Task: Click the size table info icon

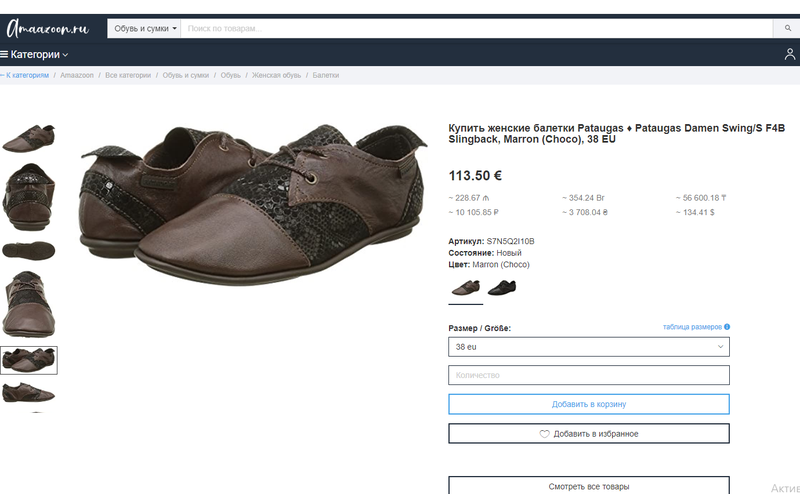Action: 727,327
